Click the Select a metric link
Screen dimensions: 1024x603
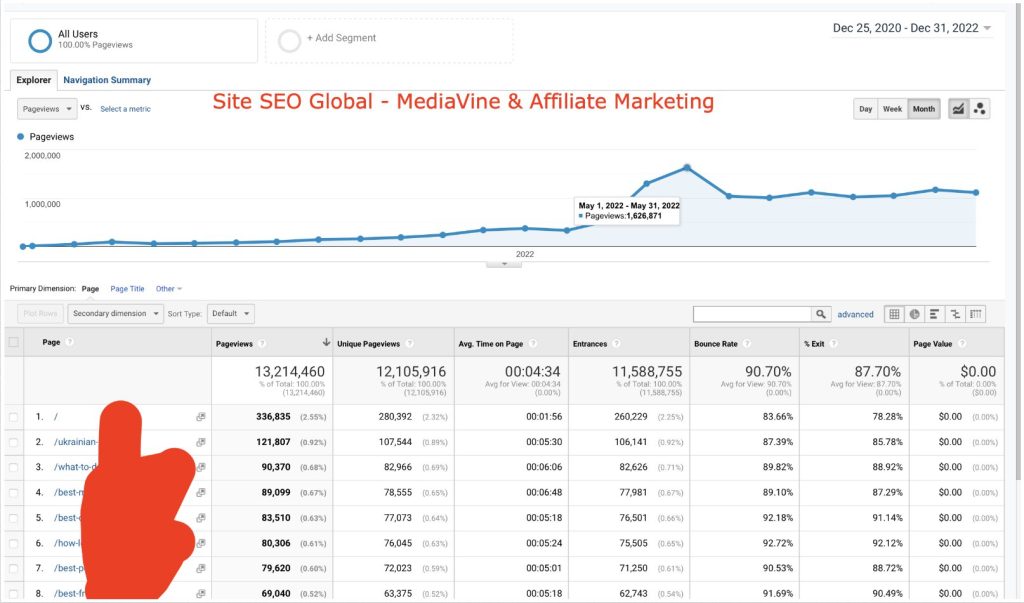point(125,109)
